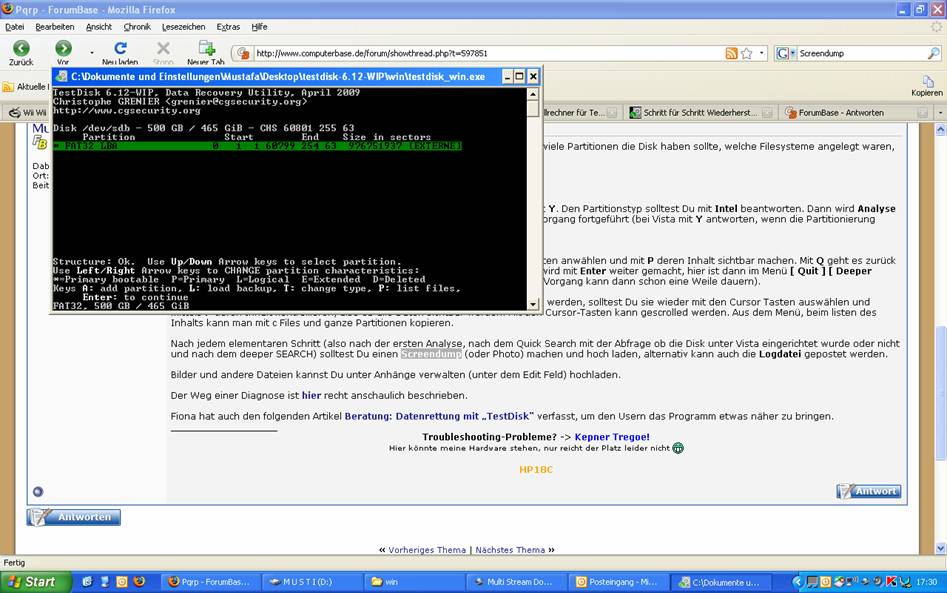The width and height of the screenshot is (947, 593).
Task: Open the Windows Start menu
Action: tap(36, 582)
